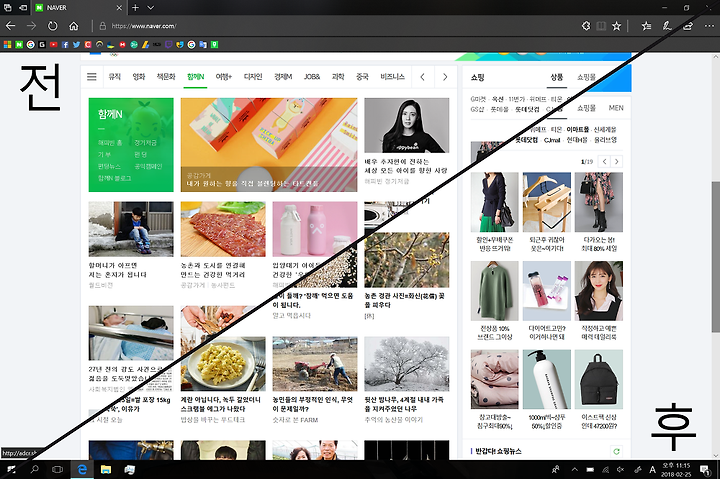The height and width of the screenshot is (479, 720).
Task: Open the woman portrait article thumbnail
Action: 406,125
